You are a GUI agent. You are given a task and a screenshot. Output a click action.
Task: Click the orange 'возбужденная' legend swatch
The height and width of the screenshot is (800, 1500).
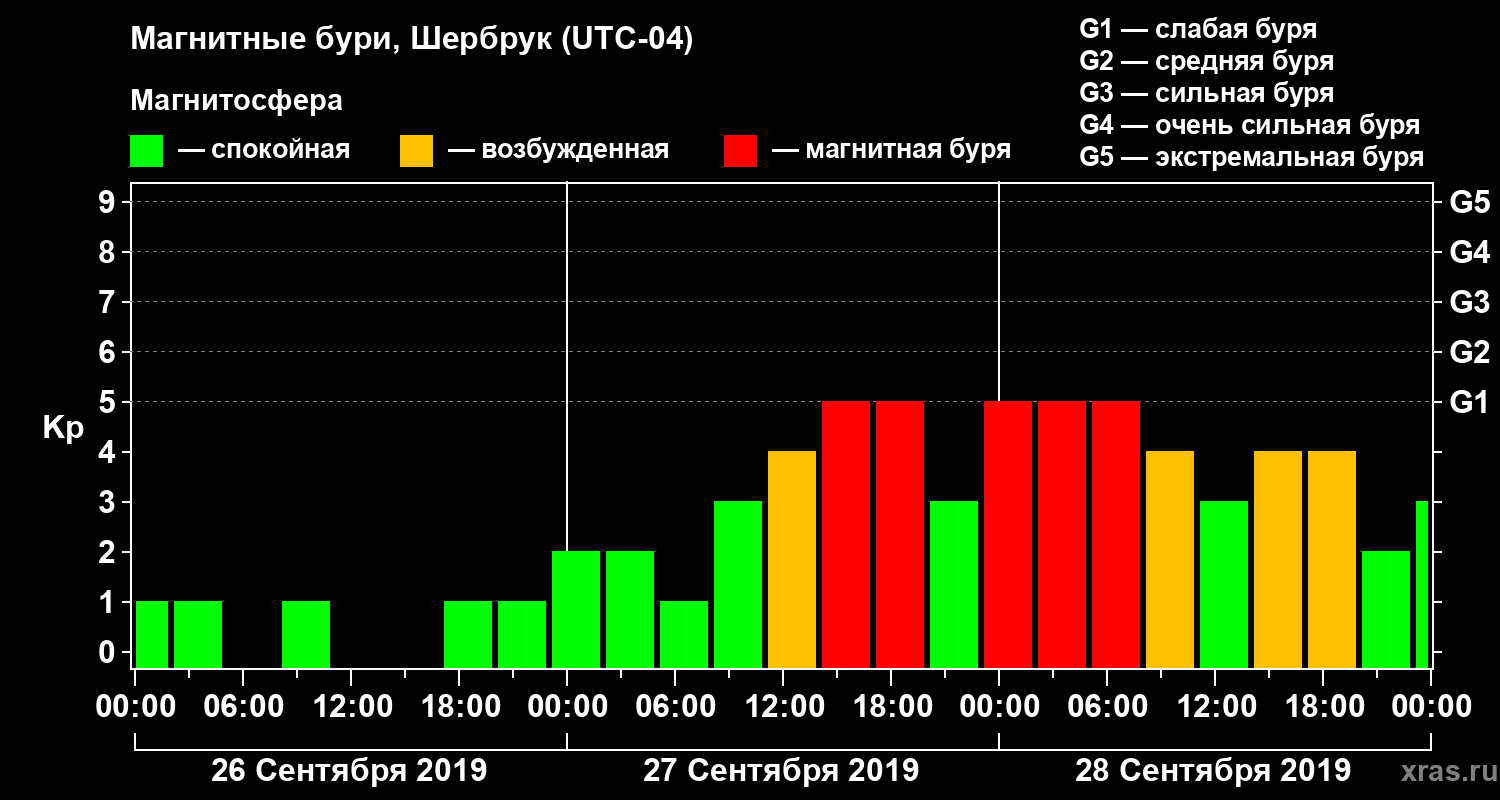click(416, 151)
